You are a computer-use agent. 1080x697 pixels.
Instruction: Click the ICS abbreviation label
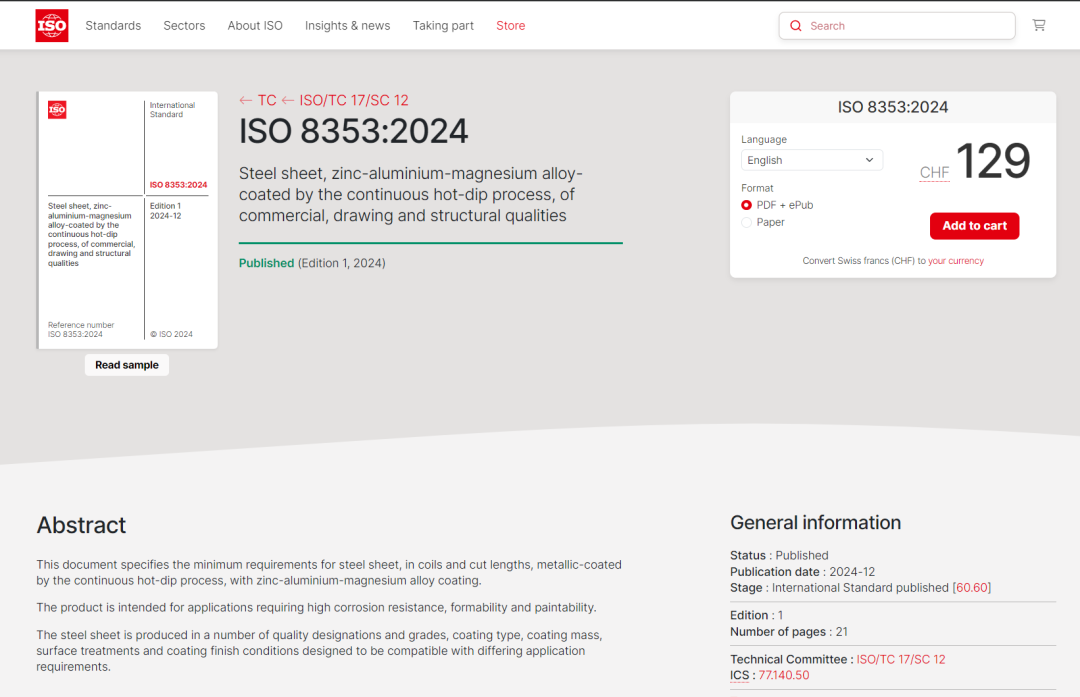pos(739,676)
